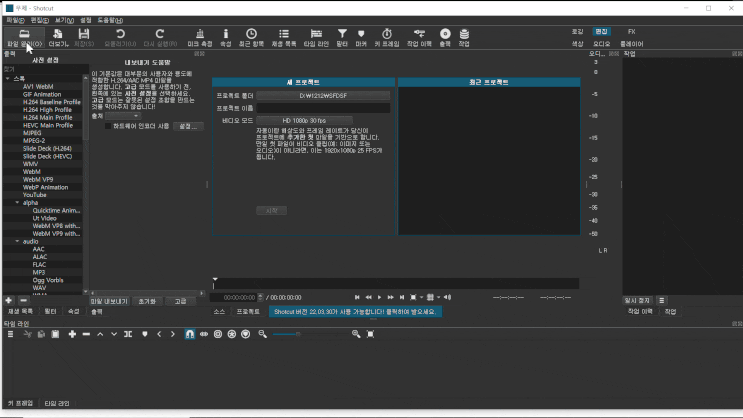Open the Playlist toolbar icon
Viewport: 743px width, 418px height.
(x=284, y=37)
